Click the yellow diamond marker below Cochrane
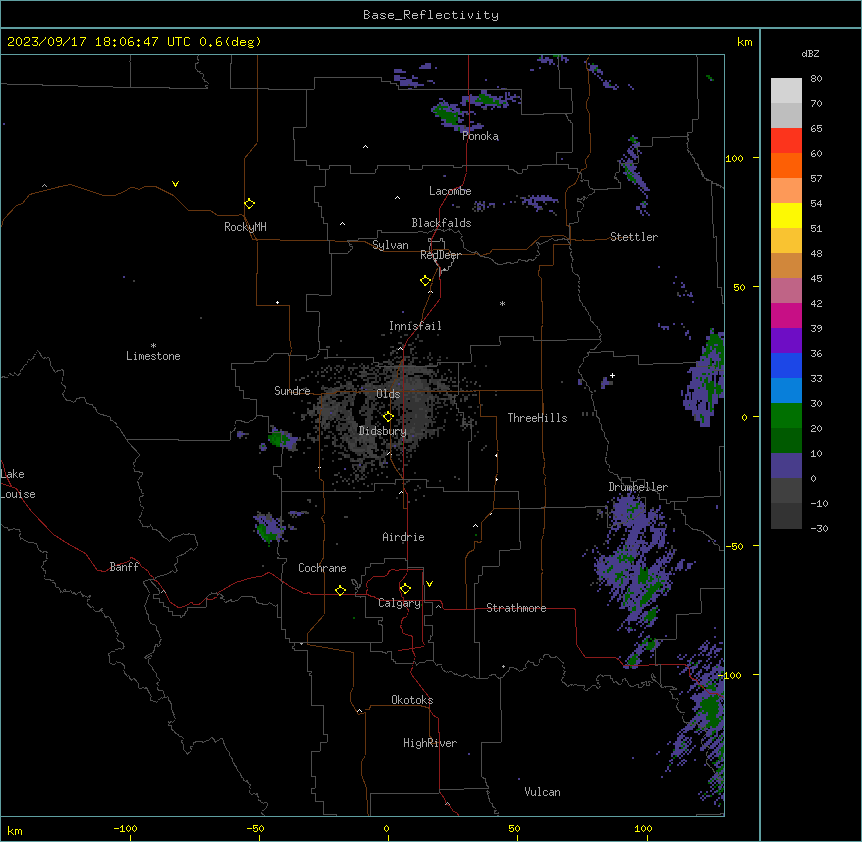This screenshot has height=842, width=862. click(340, 590)
